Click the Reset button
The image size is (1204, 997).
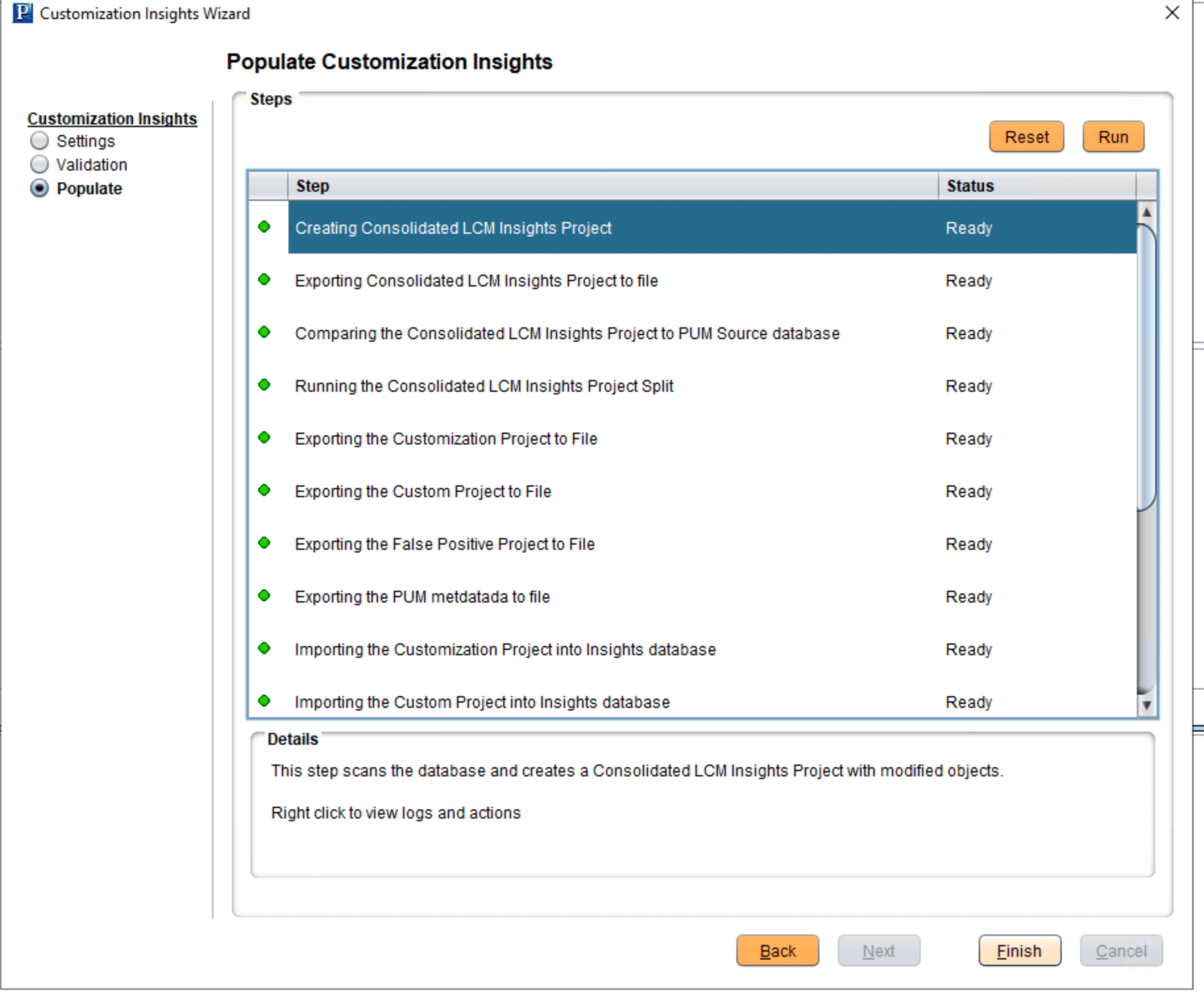pos(1026,136)
